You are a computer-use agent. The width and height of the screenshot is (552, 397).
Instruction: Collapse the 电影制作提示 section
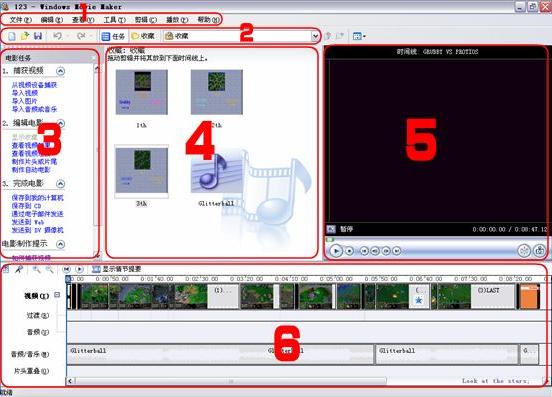[x=61, y=244]
